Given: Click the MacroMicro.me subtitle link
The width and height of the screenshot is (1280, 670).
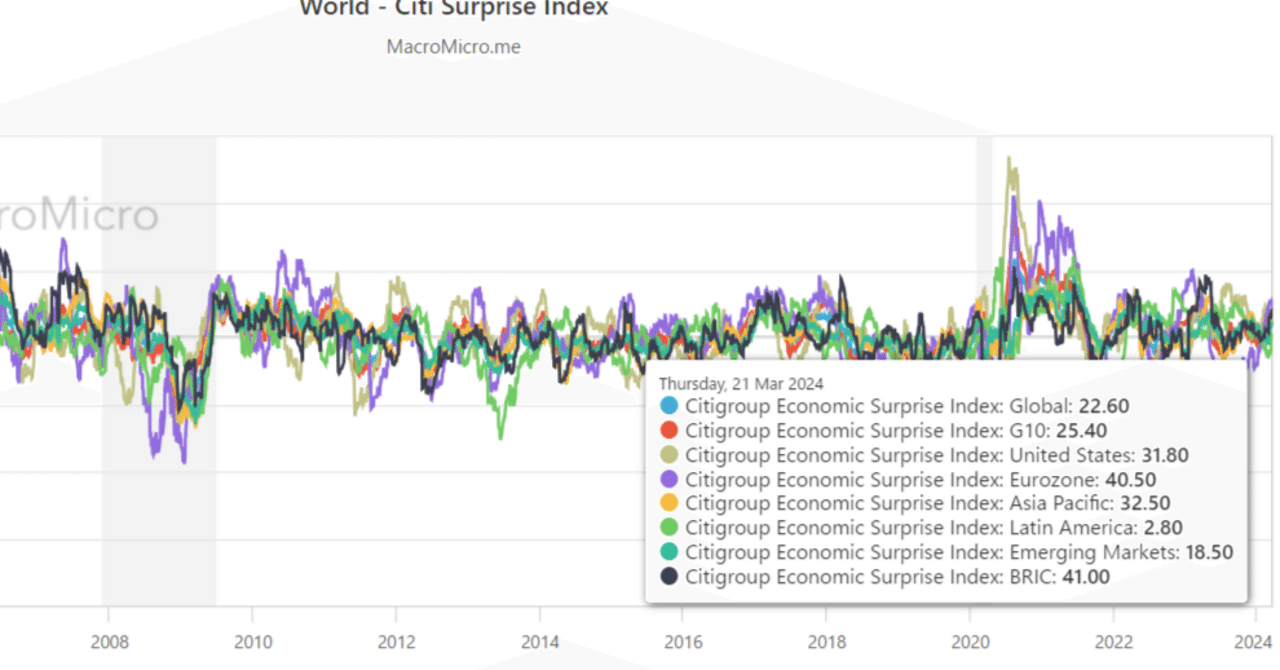Looking at the screenshot, I should click(453, 46).
